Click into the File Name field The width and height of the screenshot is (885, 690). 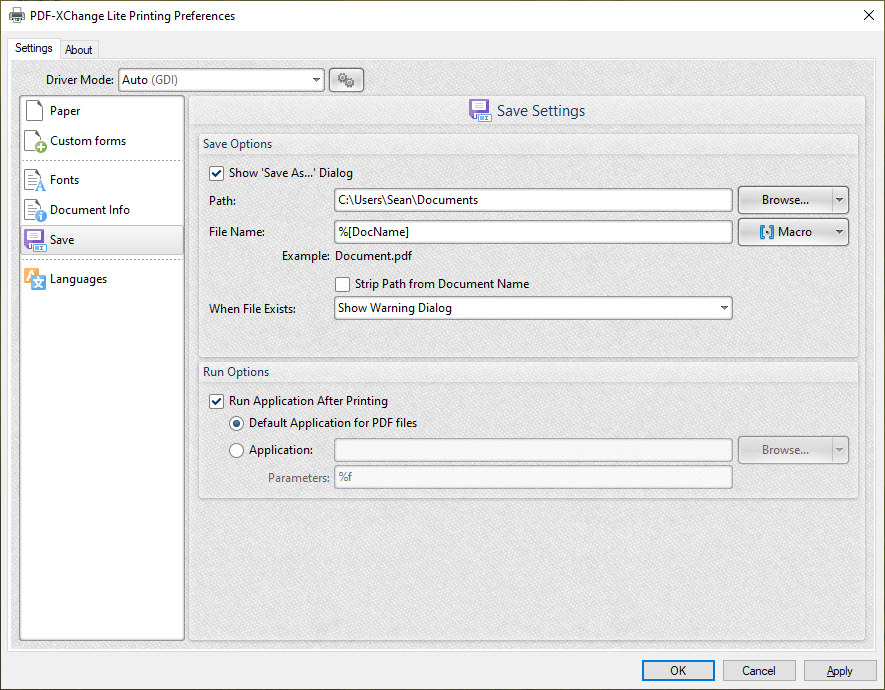point(533,232)
